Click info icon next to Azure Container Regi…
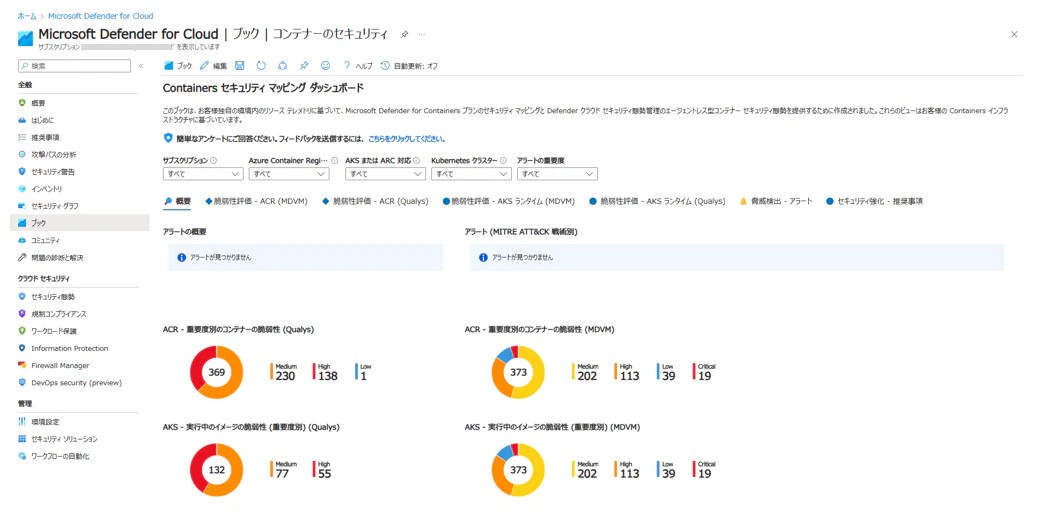Screen dimensions: 1046x528 (x=335, y=161)
